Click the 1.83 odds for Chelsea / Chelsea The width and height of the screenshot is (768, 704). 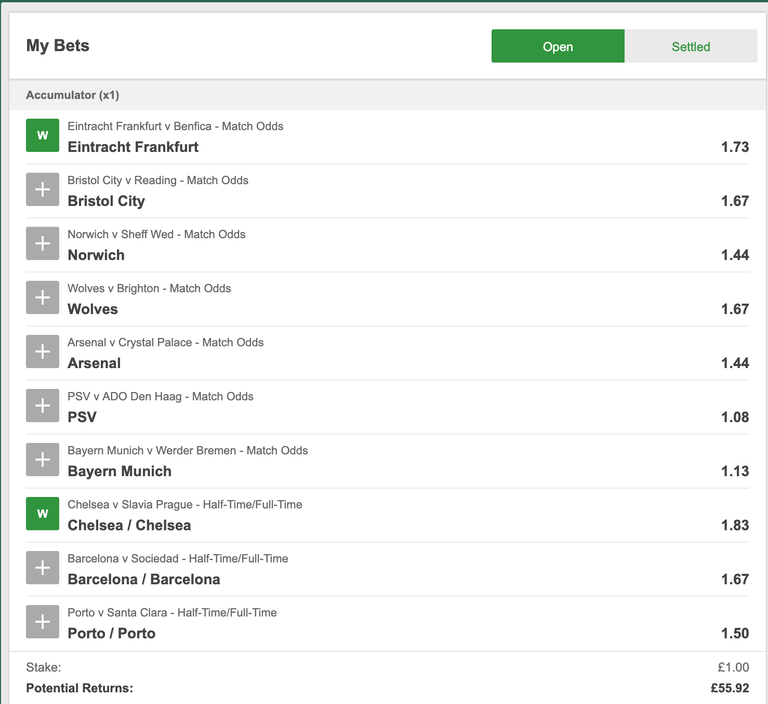pyautogui.click(x=735, y=525)
